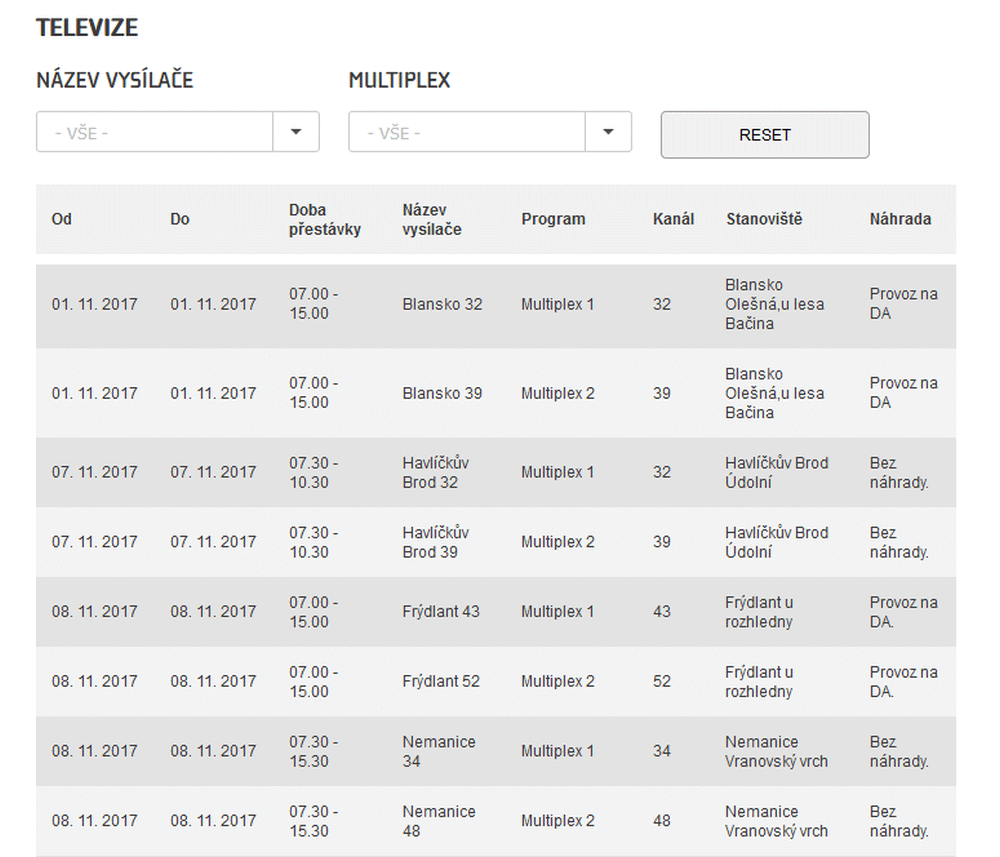Click the Program column header
Viewport: 1000px width, 857px height.
pos(553,220)
